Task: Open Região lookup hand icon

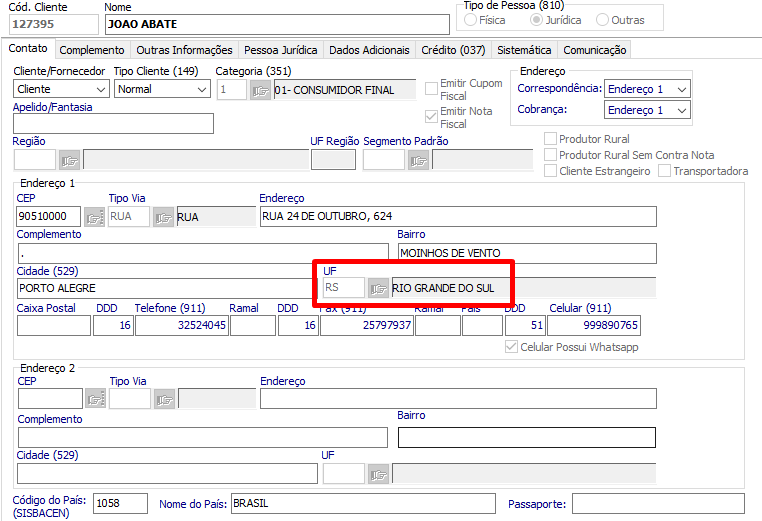Action: [x=69, y=160]
